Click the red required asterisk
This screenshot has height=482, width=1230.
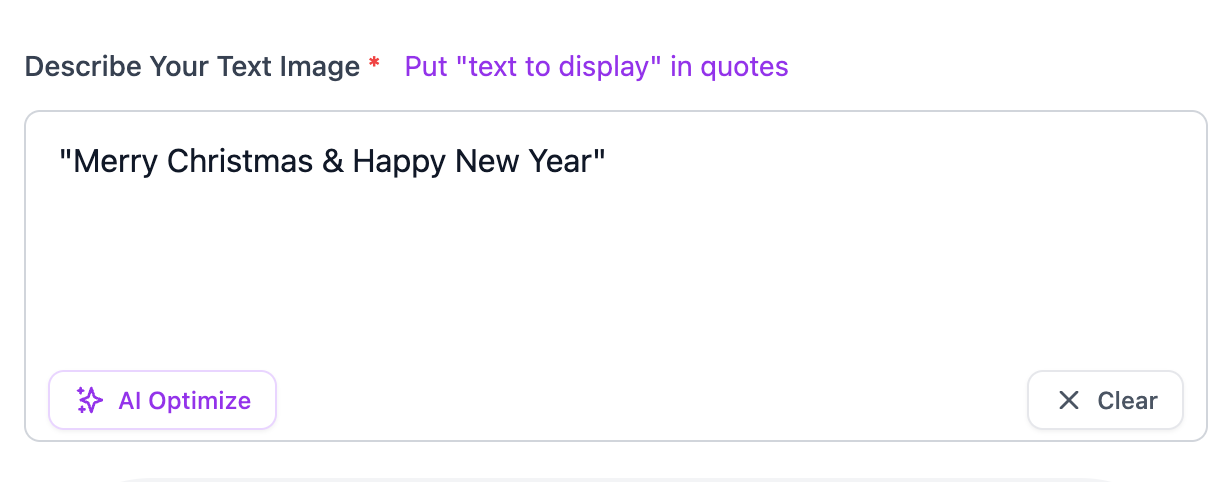click(374, 66)
